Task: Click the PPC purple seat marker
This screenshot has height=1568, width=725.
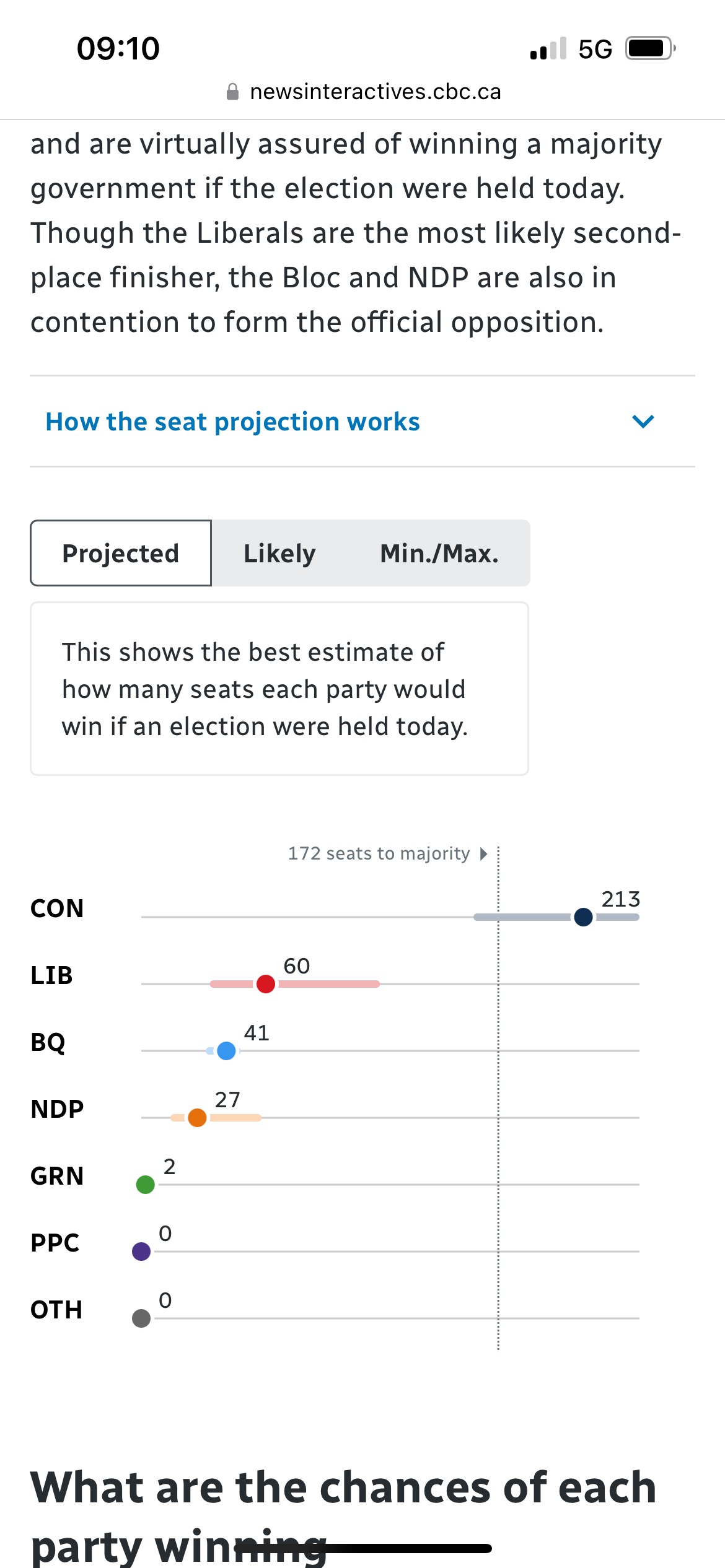Action: point(141,1252)
